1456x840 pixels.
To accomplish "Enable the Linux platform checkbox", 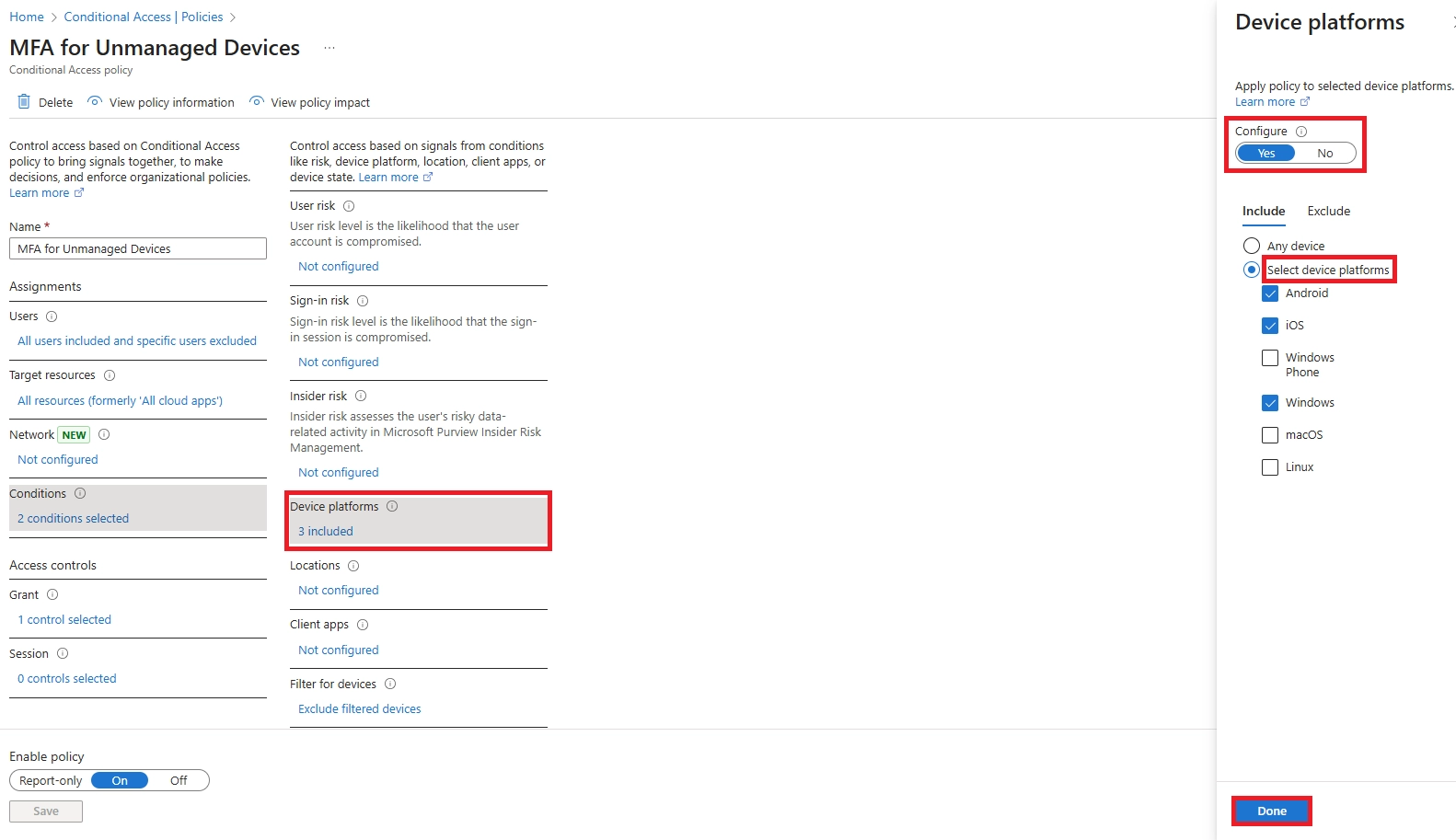I will (1270, 467).
